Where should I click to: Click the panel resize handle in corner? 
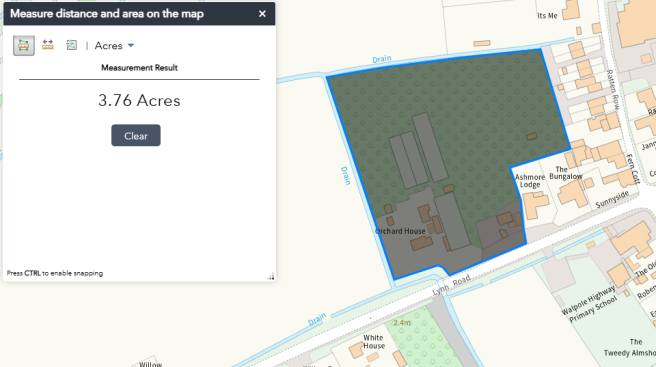pyautogui.click(x=271, y=276)
